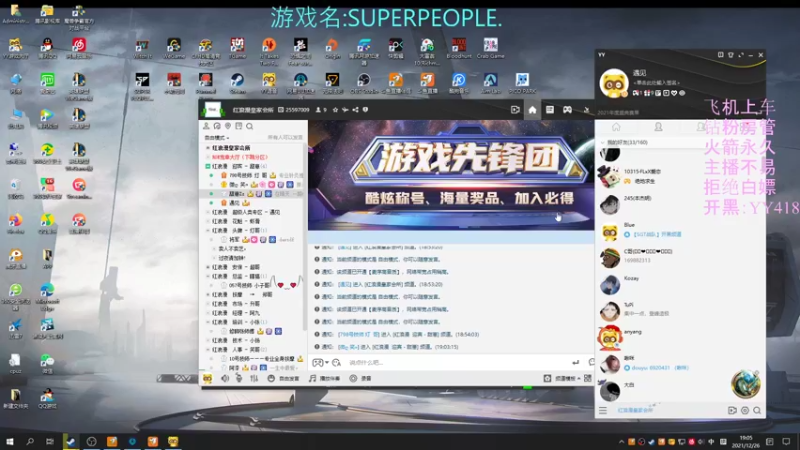Open the home view in YY channel toolbar
Screen dimensions: 800x450
coord(532,110)
